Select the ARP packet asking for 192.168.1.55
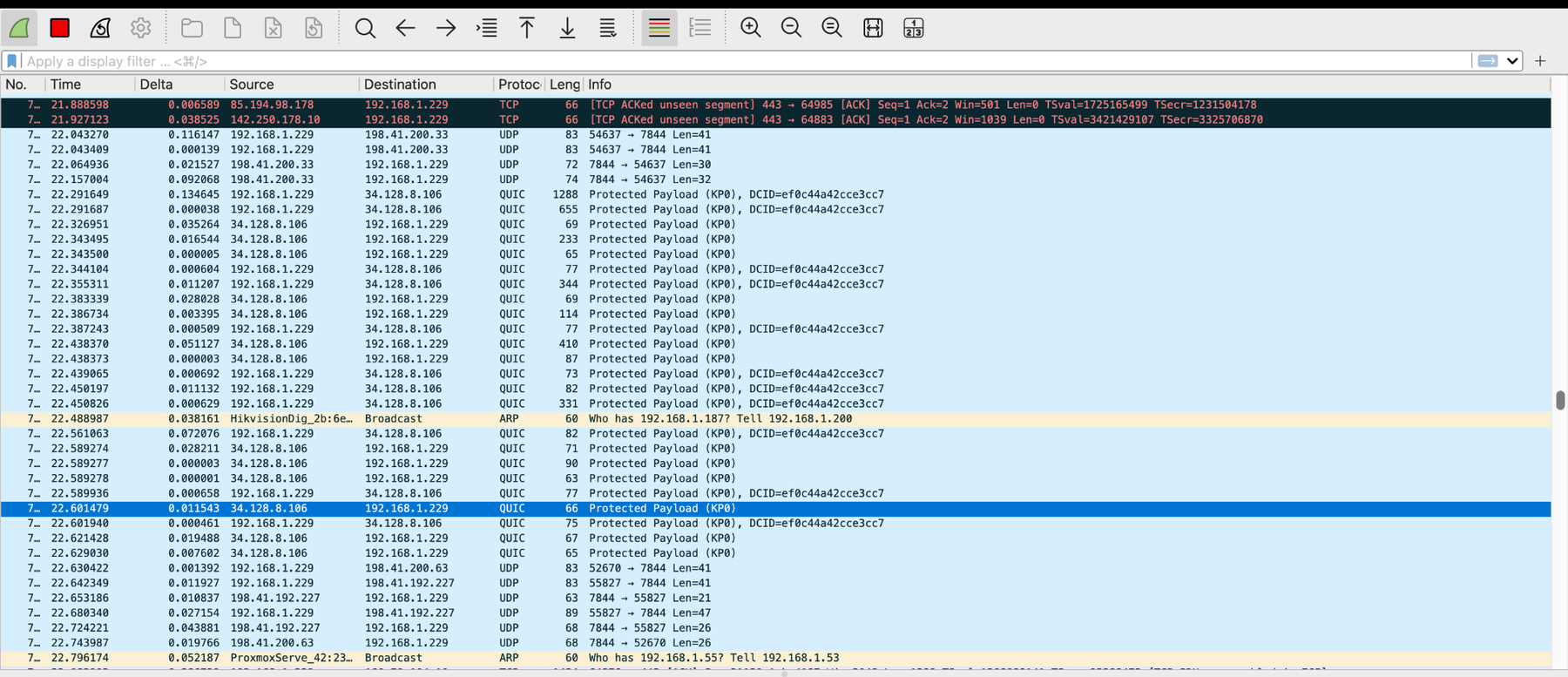1568x677 pixels. point(775,658)
